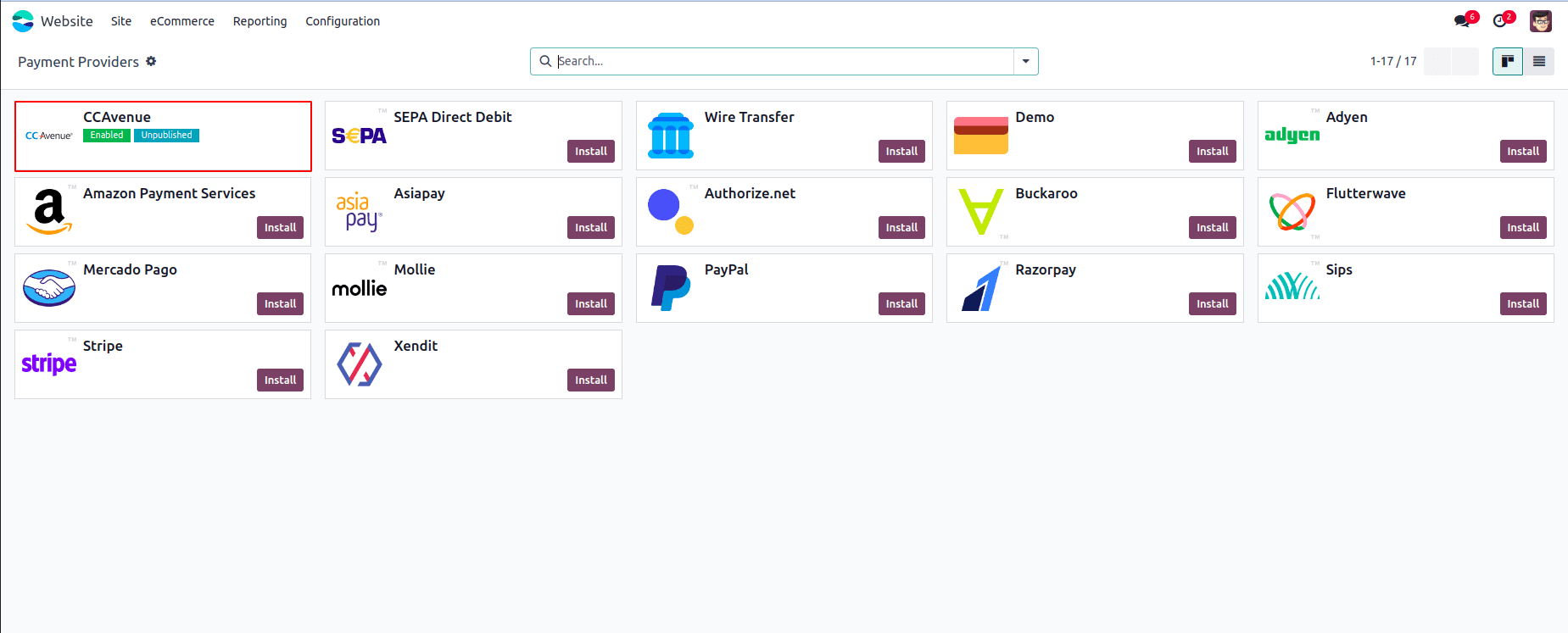
Task: Click the CCAvenue Enabled badge
Action: tap(107, 136)
